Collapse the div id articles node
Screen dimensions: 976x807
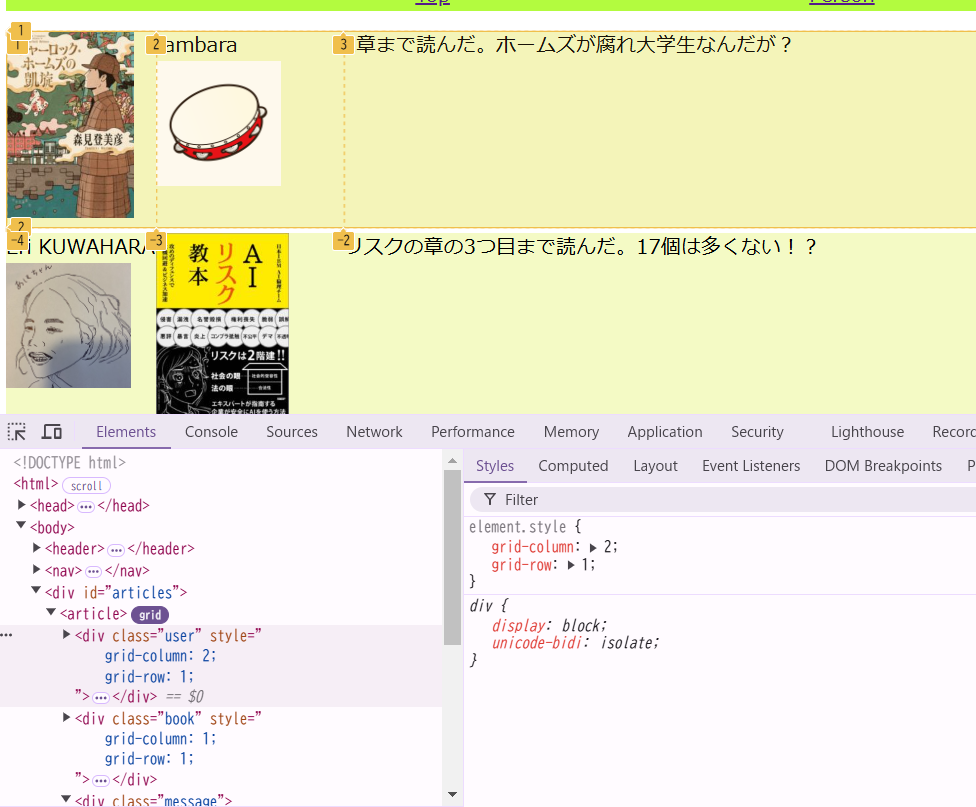pos(36,590)
